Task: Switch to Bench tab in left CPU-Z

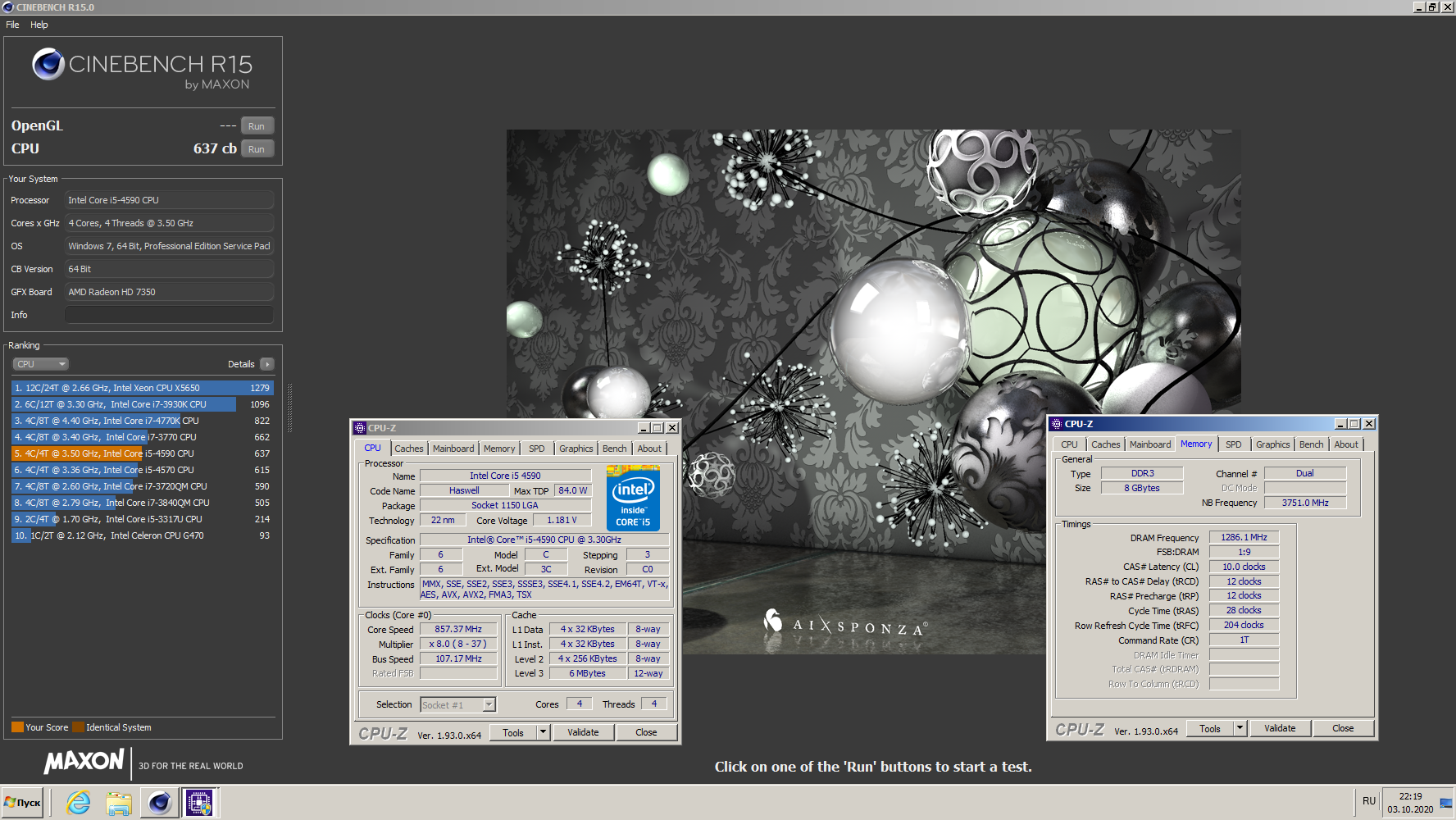Action: 615,449
